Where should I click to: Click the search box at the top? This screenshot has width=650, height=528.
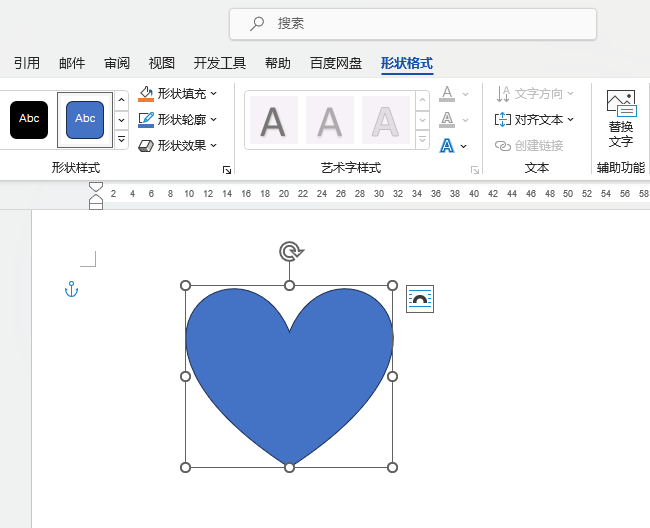coord(412,24)
